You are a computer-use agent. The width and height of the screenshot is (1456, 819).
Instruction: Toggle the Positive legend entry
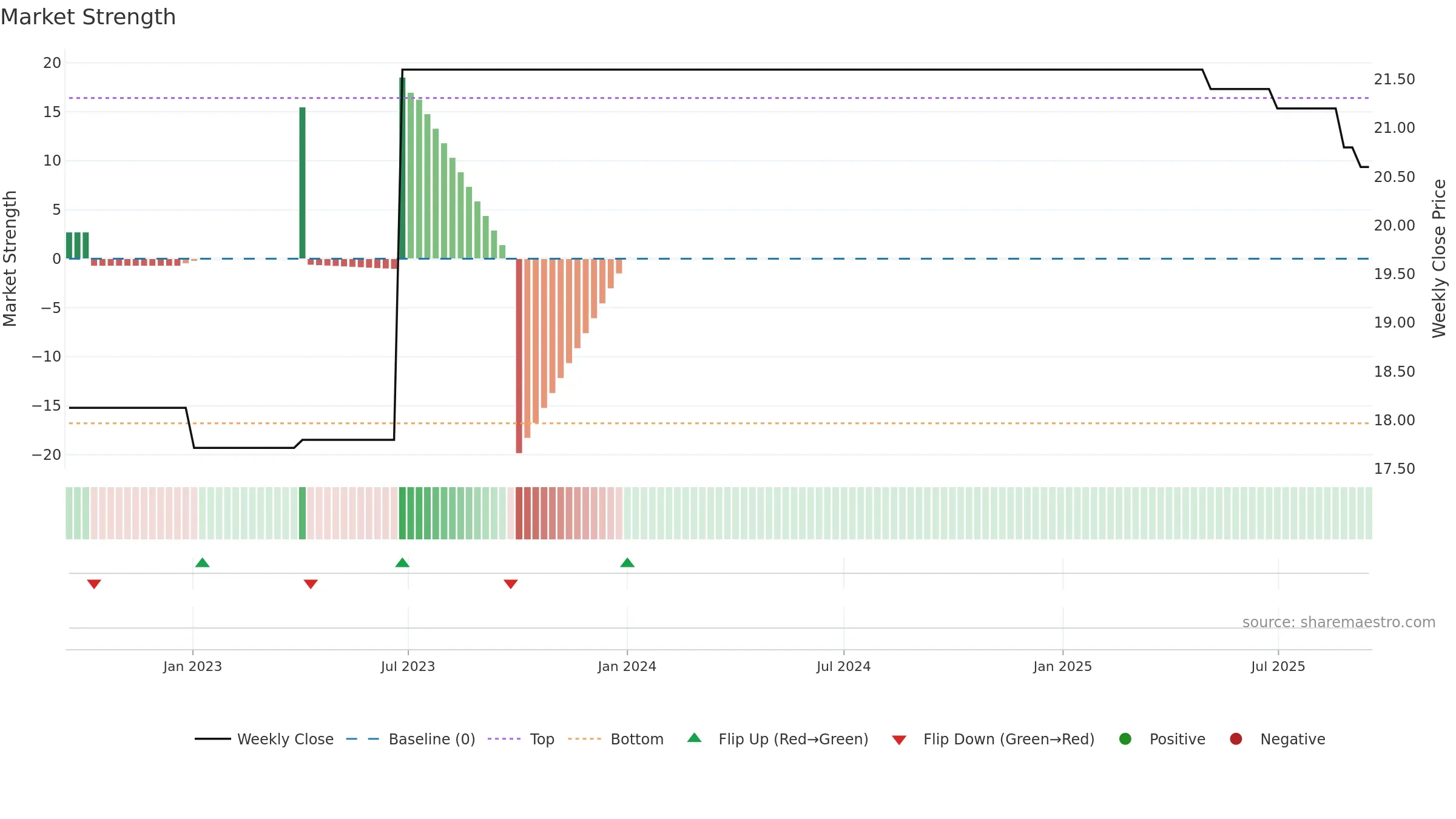click(x=1162, y=739)
